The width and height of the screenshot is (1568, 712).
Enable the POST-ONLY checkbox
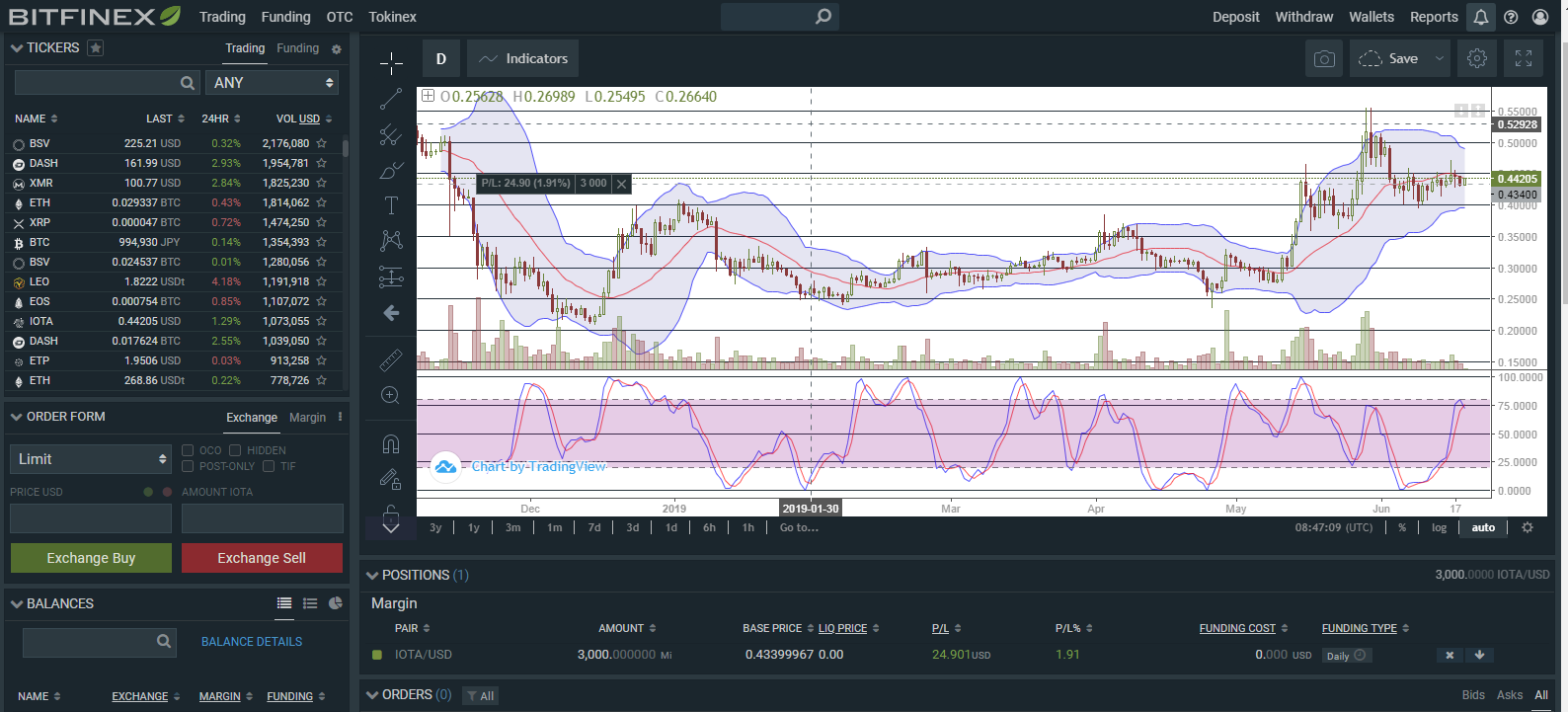click(188, 466)
